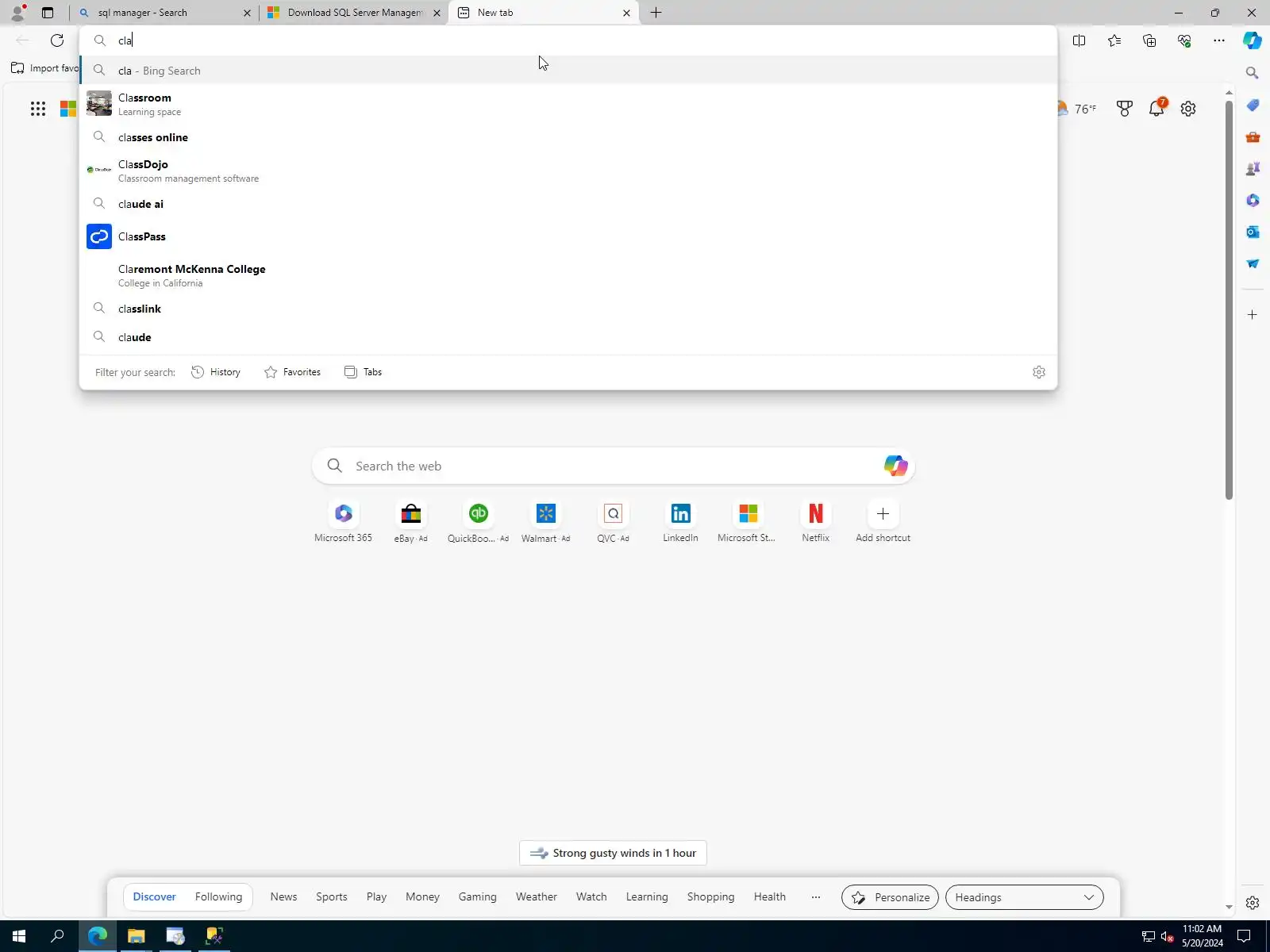Open Microsoft Store shortcut tile
The height and width of the screenshot is (952, 1270).
tap(748, 521)
